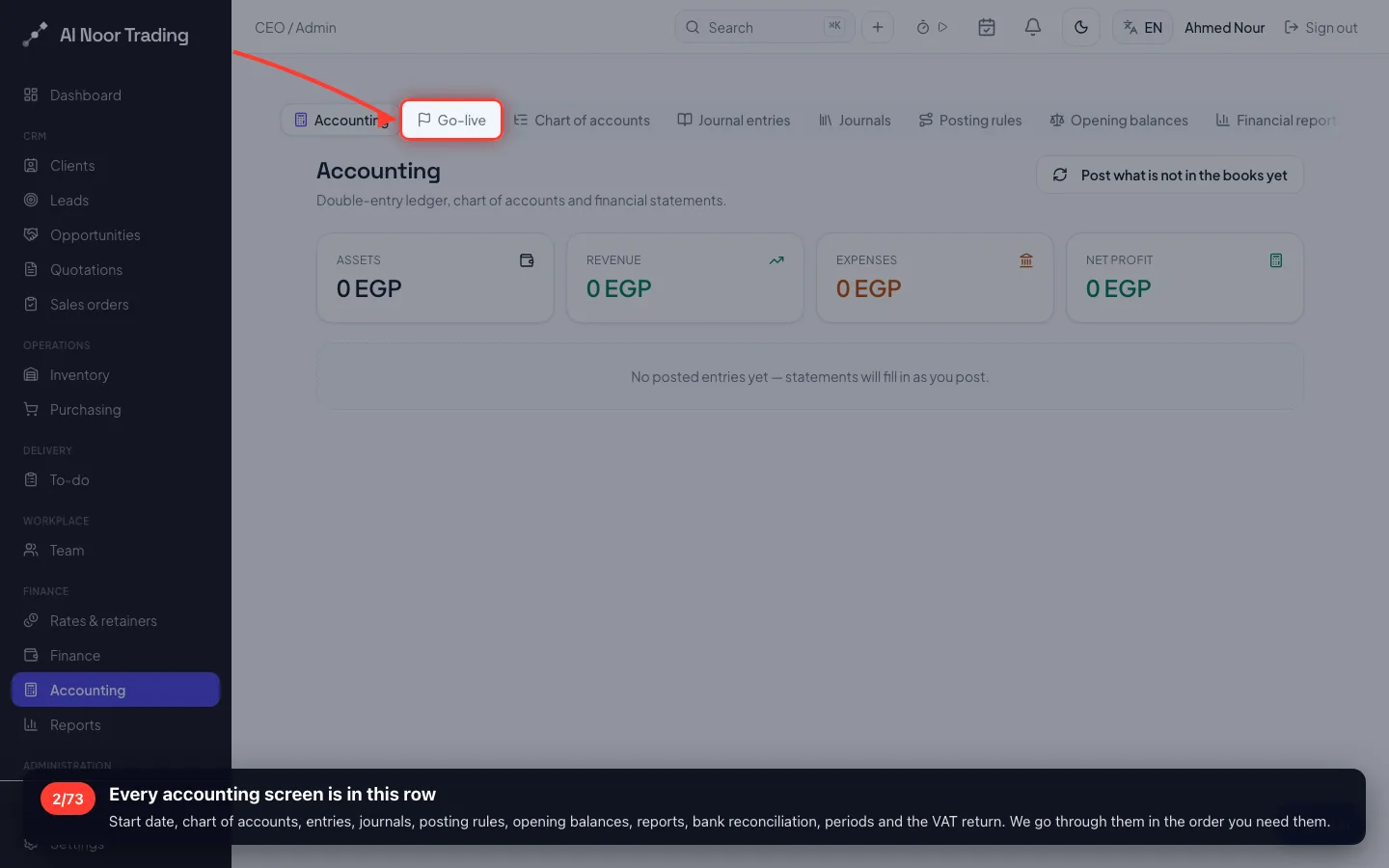Open the Journal entries tab
Screen dimensions: 1389x868
[x=734, y=120]
